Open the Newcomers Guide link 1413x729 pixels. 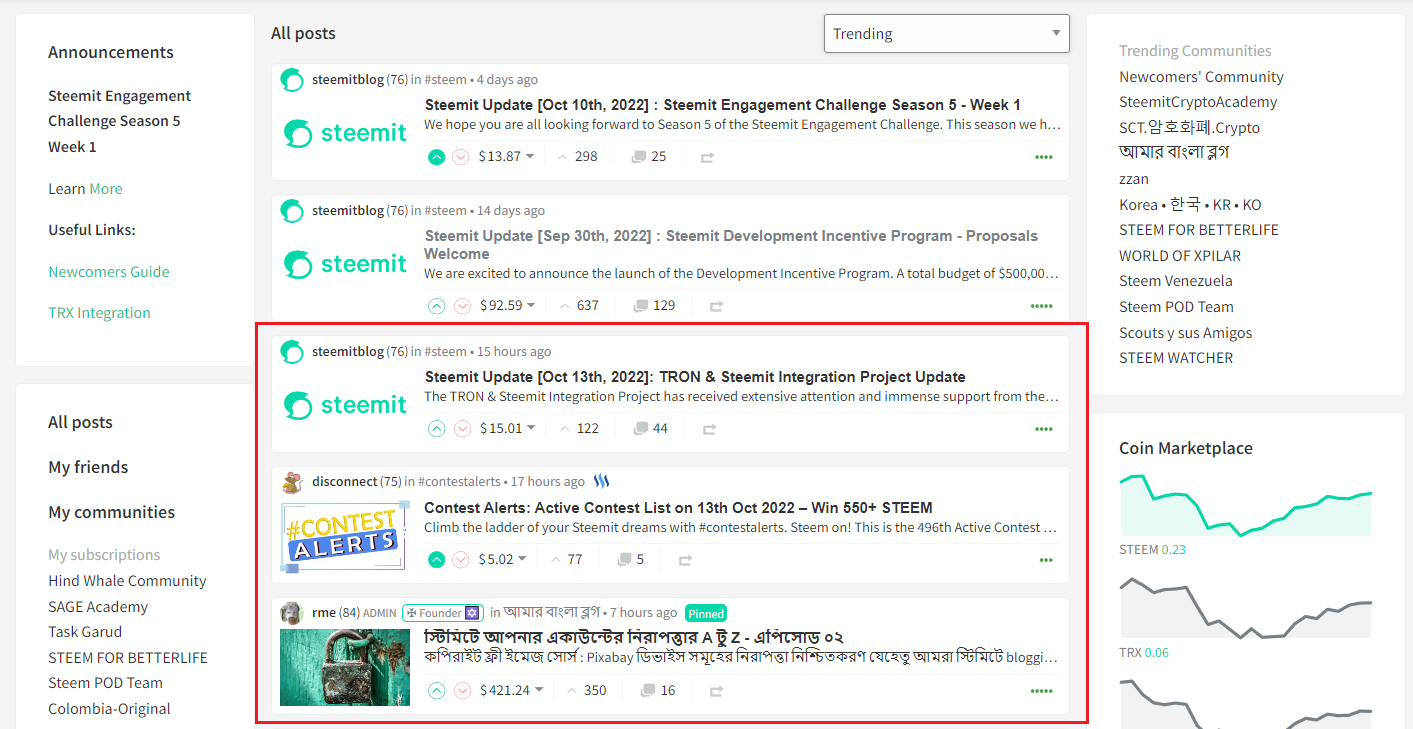click(x=109, y=272)
